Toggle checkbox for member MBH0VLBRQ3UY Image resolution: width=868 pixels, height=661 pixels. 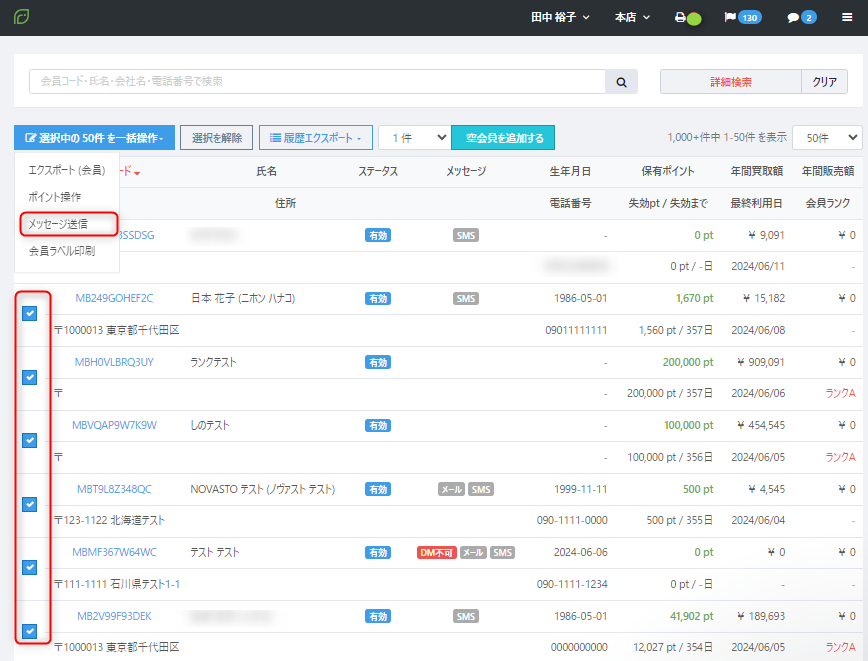point(30,377)
